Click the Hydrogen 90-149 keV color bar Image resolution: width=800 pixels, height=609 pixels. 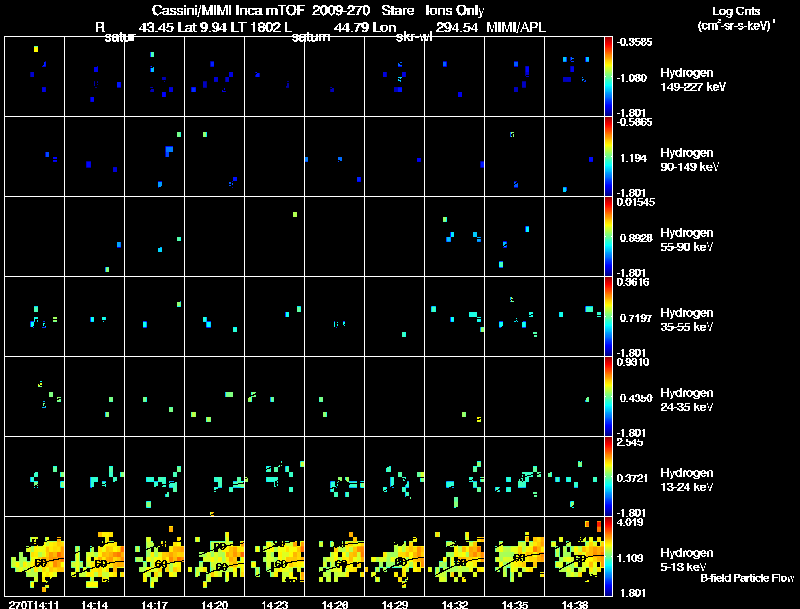tap(608, 157)
